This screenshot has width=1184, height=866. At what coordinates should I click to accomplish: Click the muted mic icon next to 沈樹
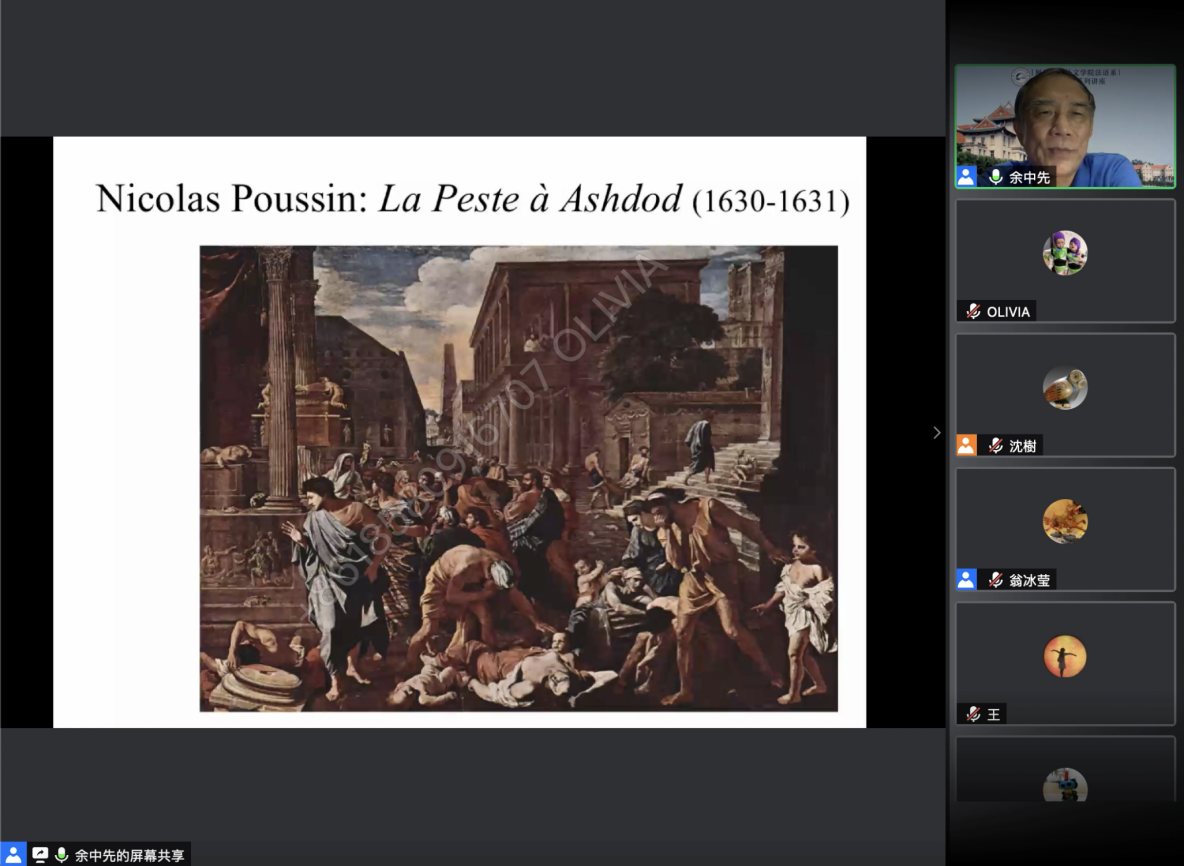[x=995, y=446]
